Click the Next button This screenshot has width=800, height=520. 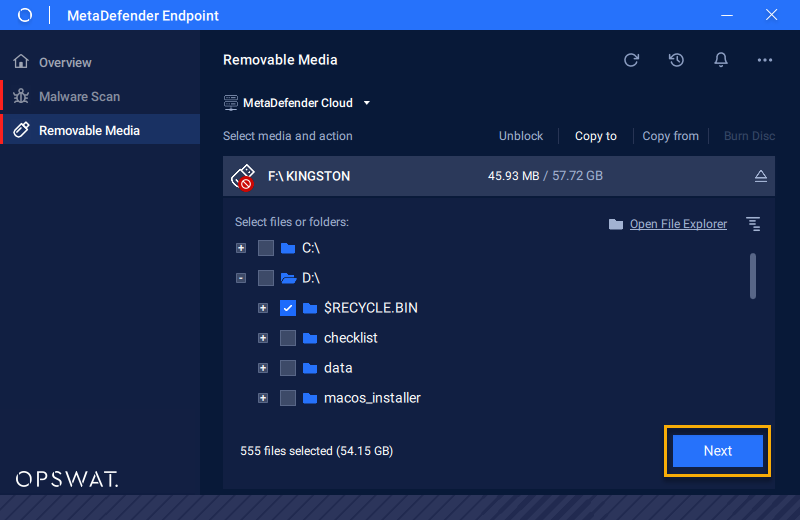[x=717, y=451]
